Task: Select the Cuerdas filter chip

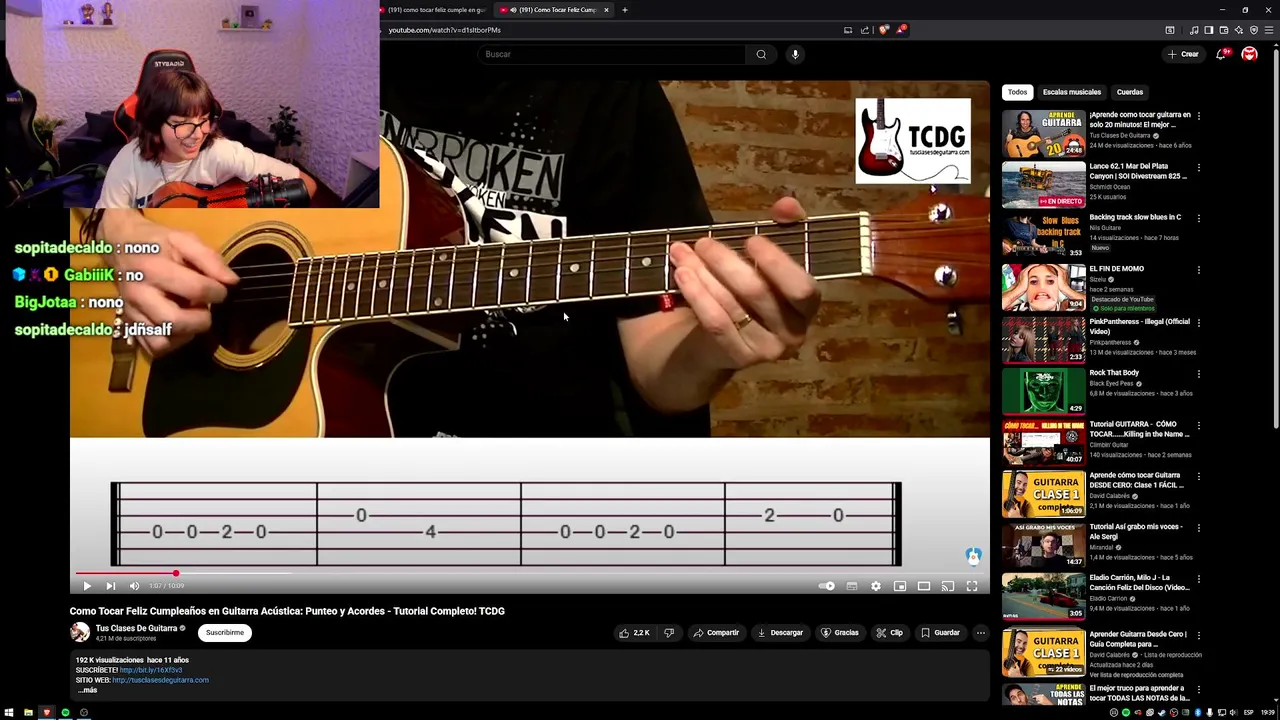Action: [x=1130, y=92]
